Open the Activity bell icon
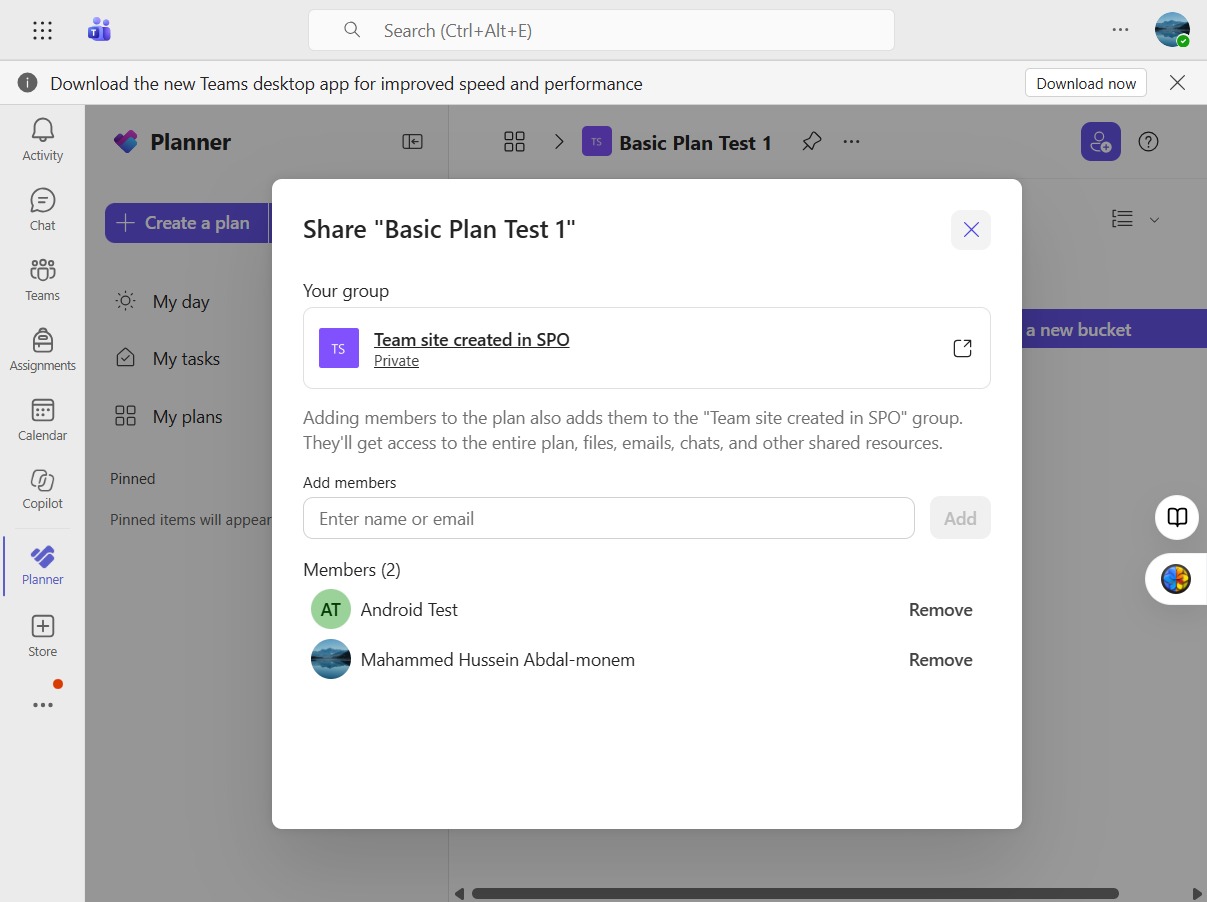Image resolution: width=1207 pixels, height=902 pixels. point(42,139)
